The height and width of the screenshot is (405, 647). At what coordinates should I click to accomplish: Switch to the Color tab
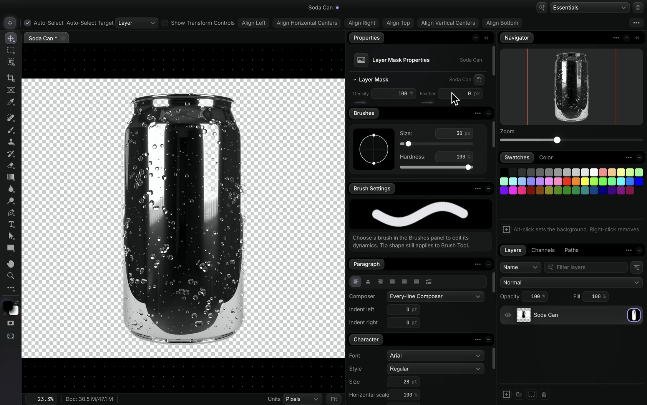click(x=545, y=157)
